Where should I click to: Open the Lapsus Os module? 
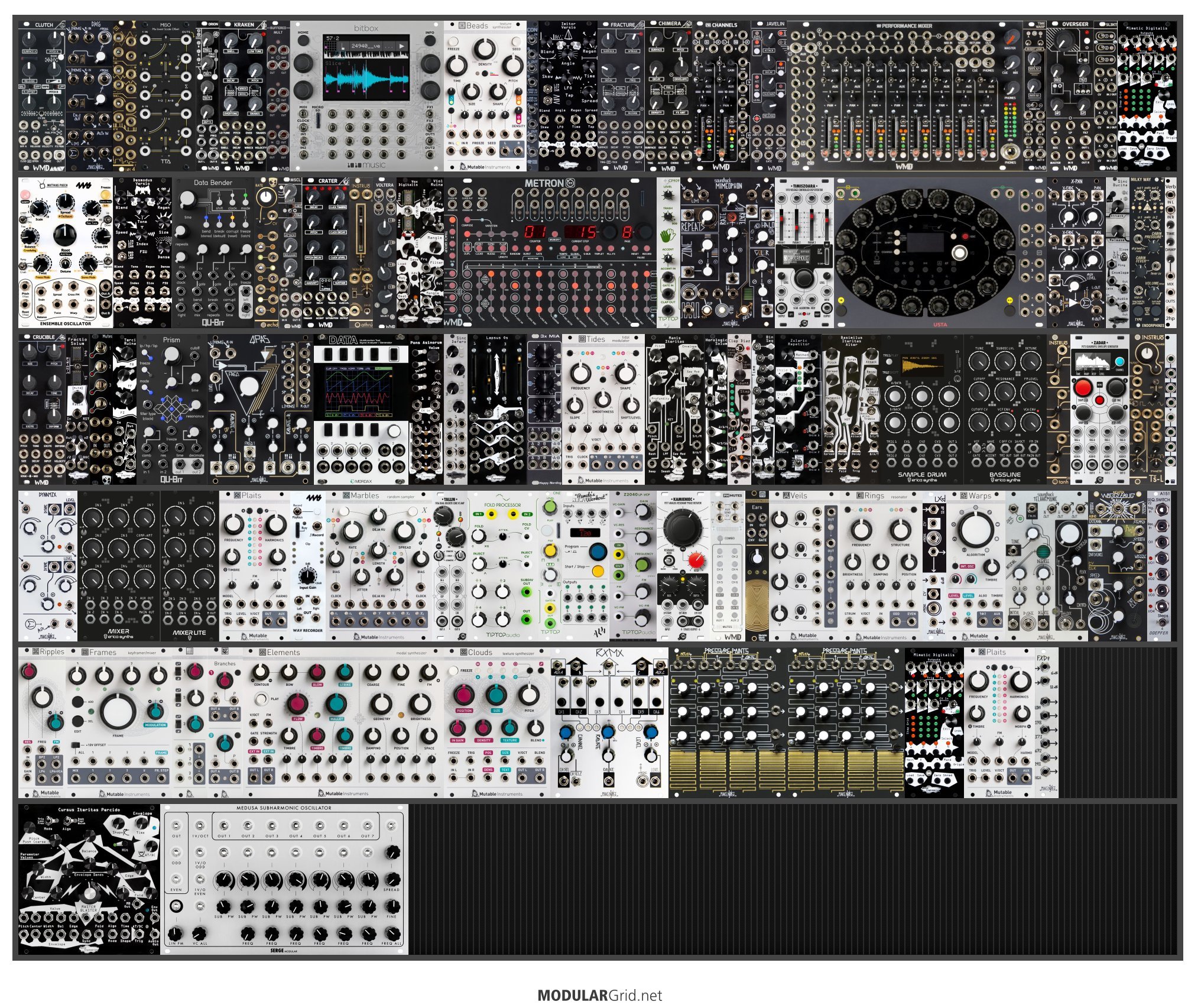[497, 409]
